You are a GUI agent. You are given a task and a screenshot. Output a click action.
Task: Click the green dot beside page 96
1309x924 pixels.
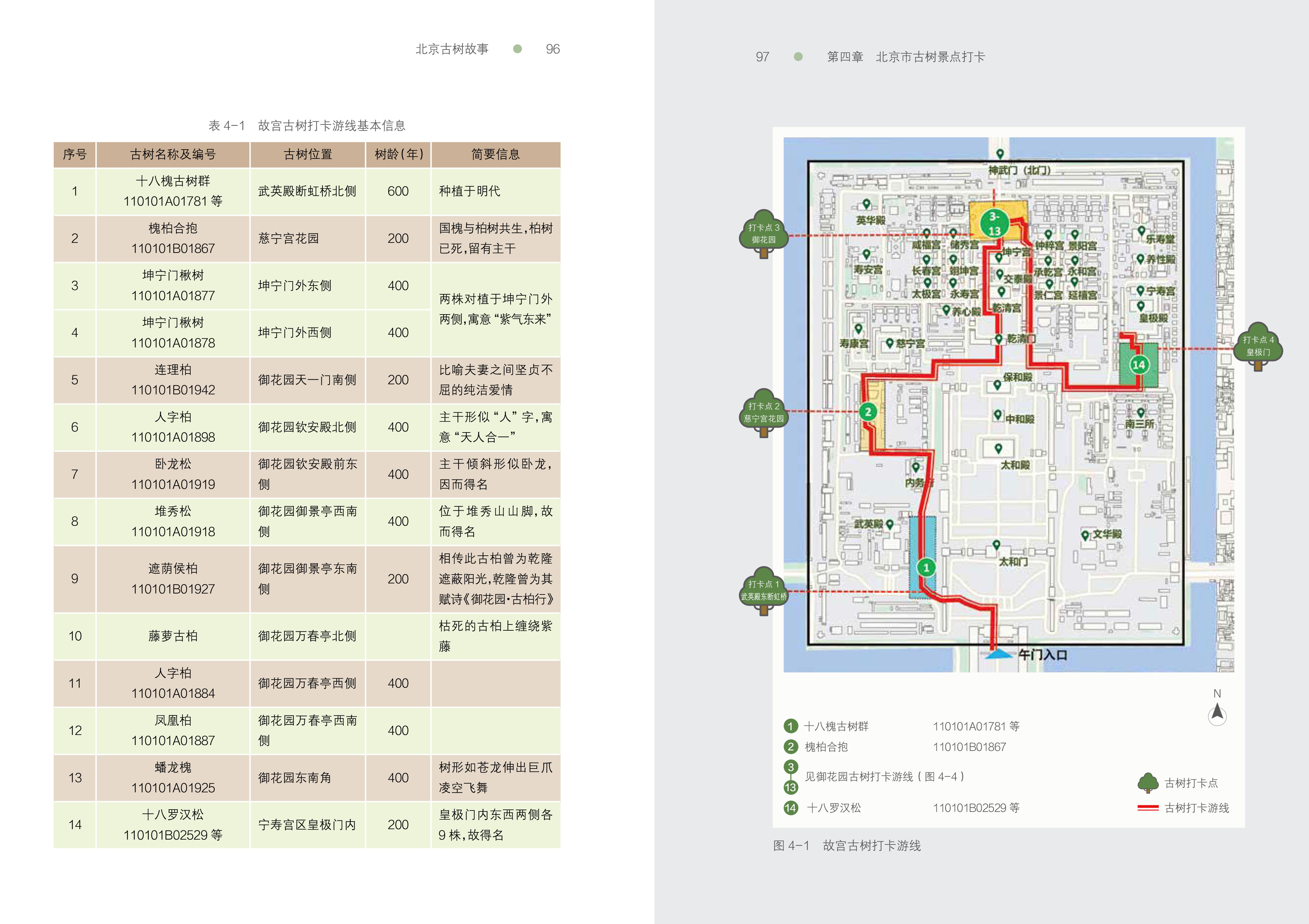tap(517, 49)
